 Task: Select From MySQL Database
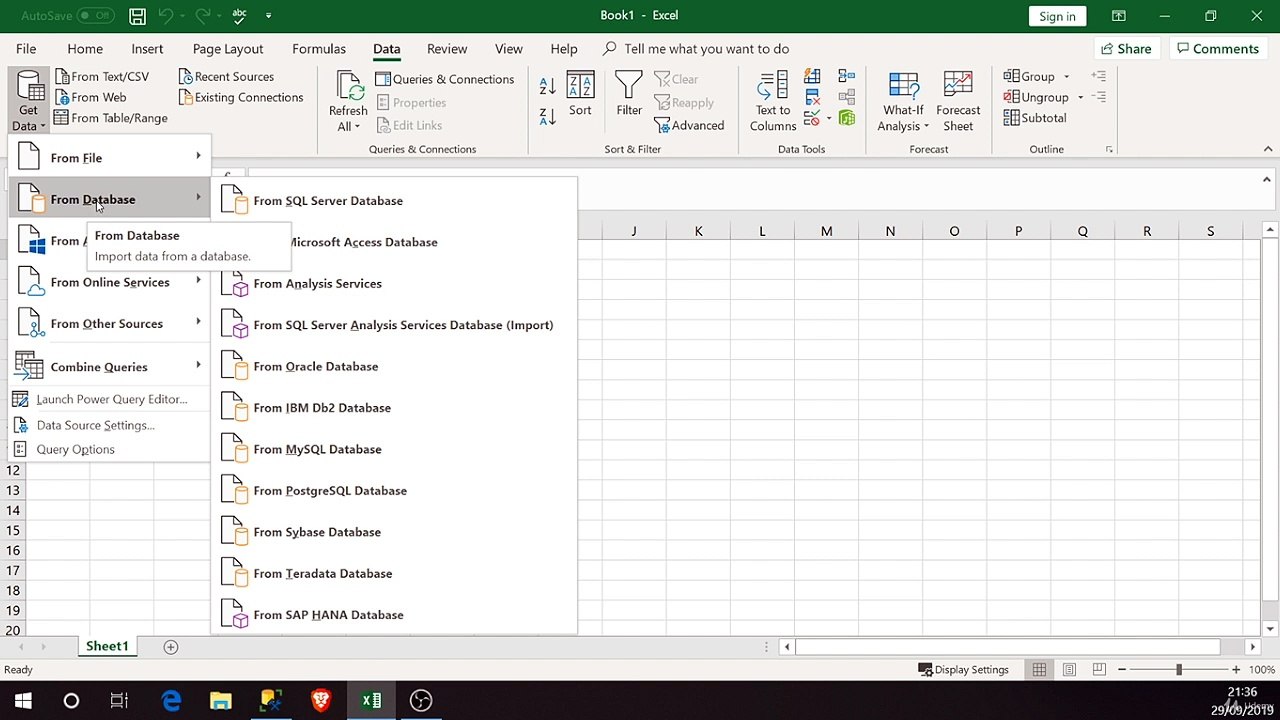[x=394, y=450]
